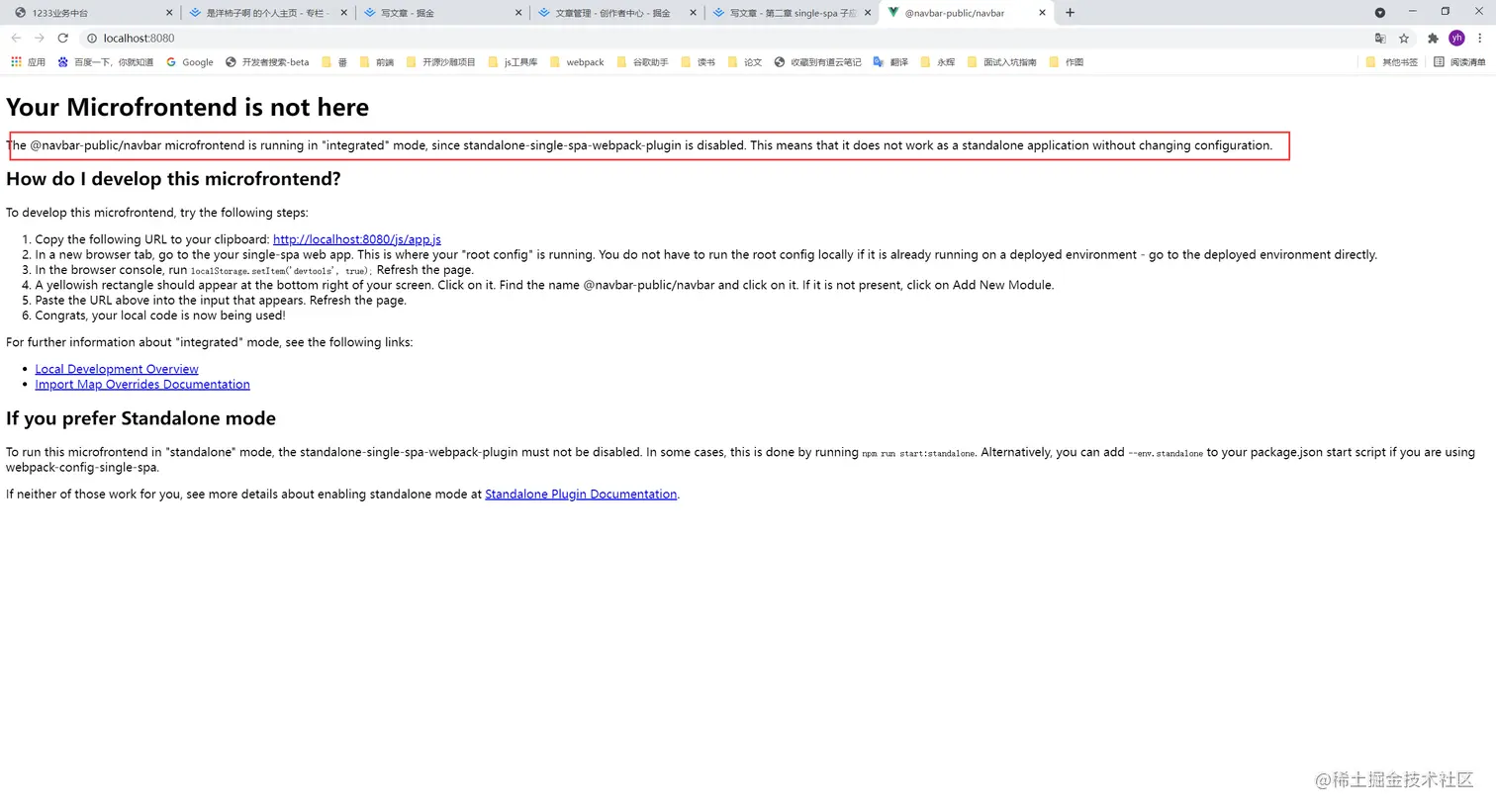
Task: Close the 是洋柿子啊 的个人主页 tab
Action: (343, 13)
